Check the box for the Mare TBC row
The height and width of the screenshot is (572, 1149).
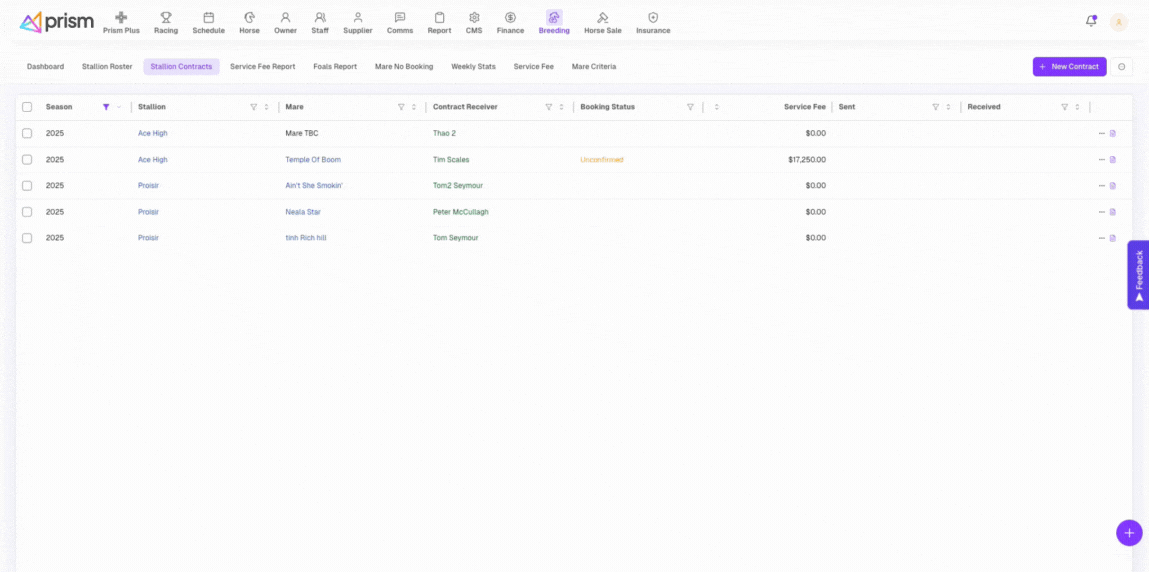pyautogui.click(x=27, y=133)
